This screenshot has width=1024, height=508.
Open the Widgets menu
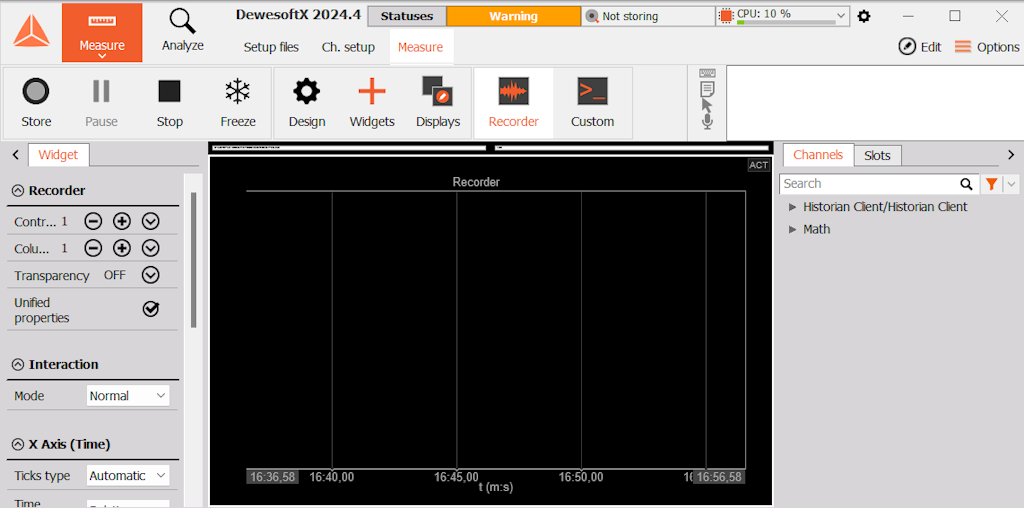pyautogui.click(x=372, y=103)
